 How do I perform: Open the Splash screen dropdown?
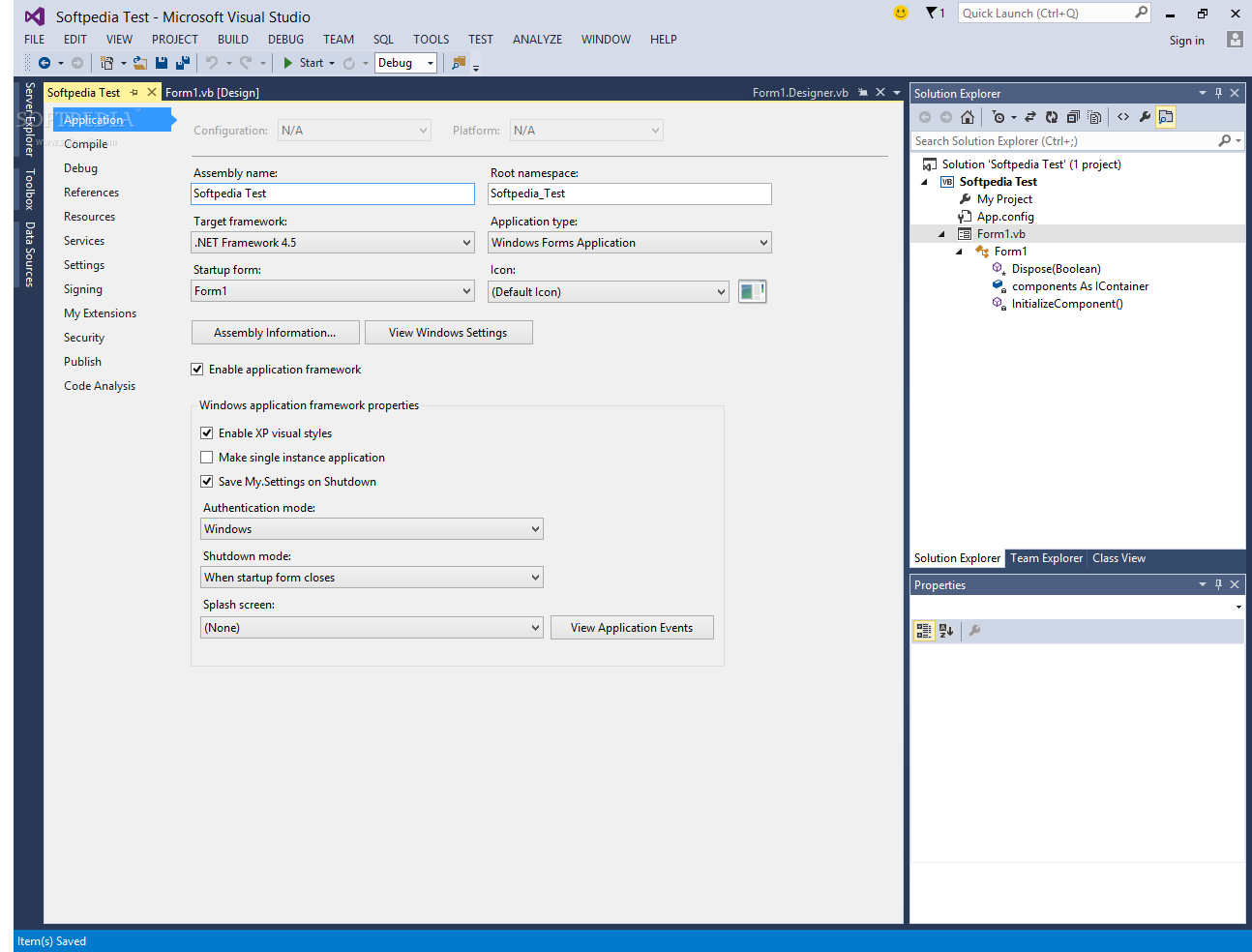(x=373, y=628)
